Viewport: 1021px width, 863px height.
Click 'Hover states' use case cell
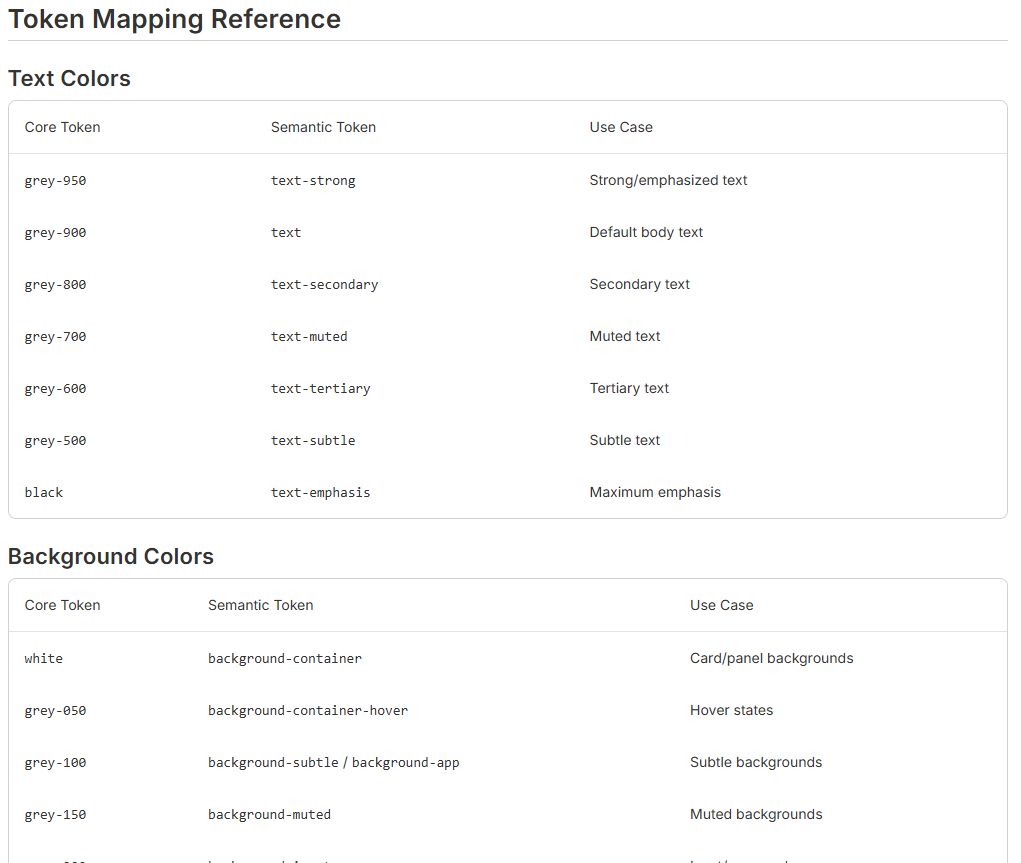coord(731,711)
